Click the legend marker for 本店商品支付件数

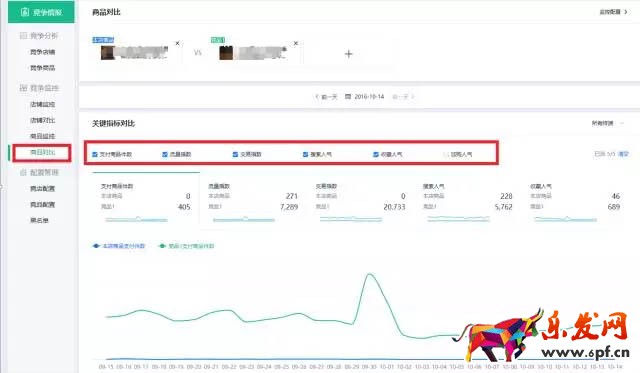(96, 246)
